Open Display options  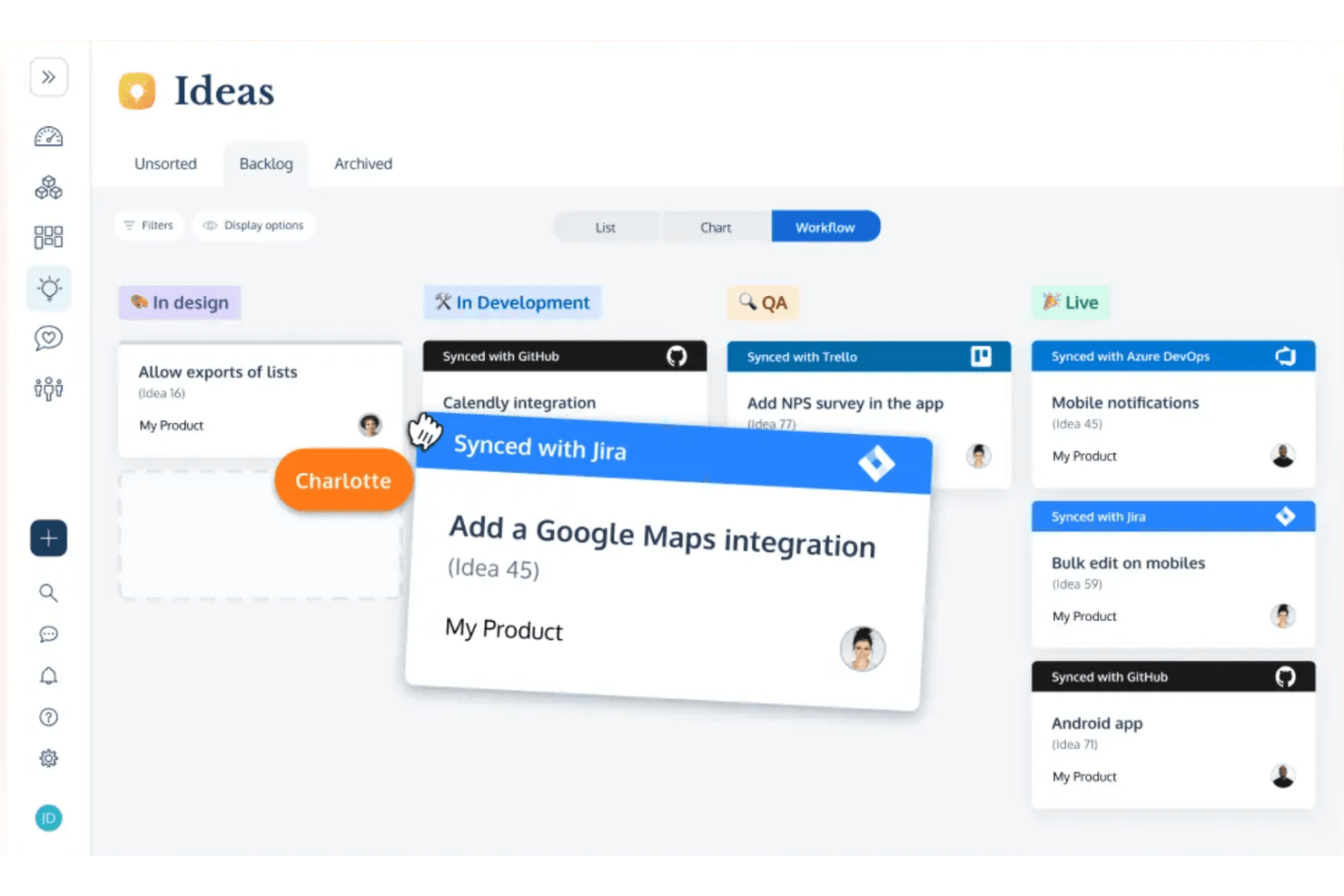click(253, 225)
